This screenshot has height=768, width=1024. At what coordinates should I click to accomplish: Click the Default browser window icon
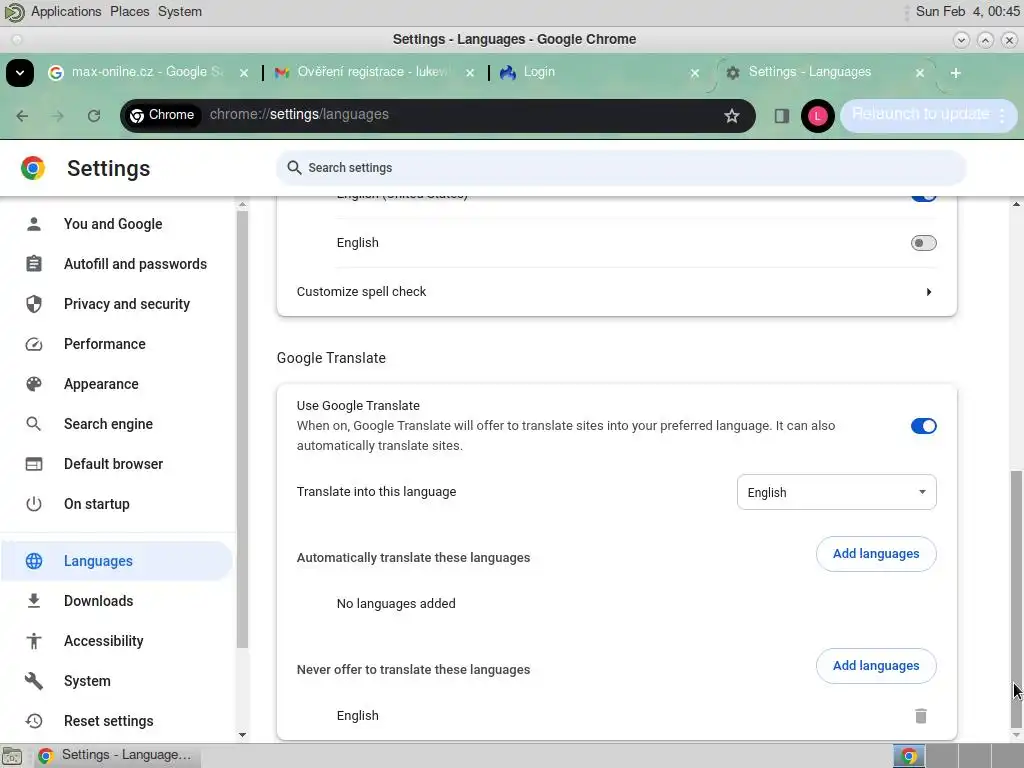[x=34, y=464]
